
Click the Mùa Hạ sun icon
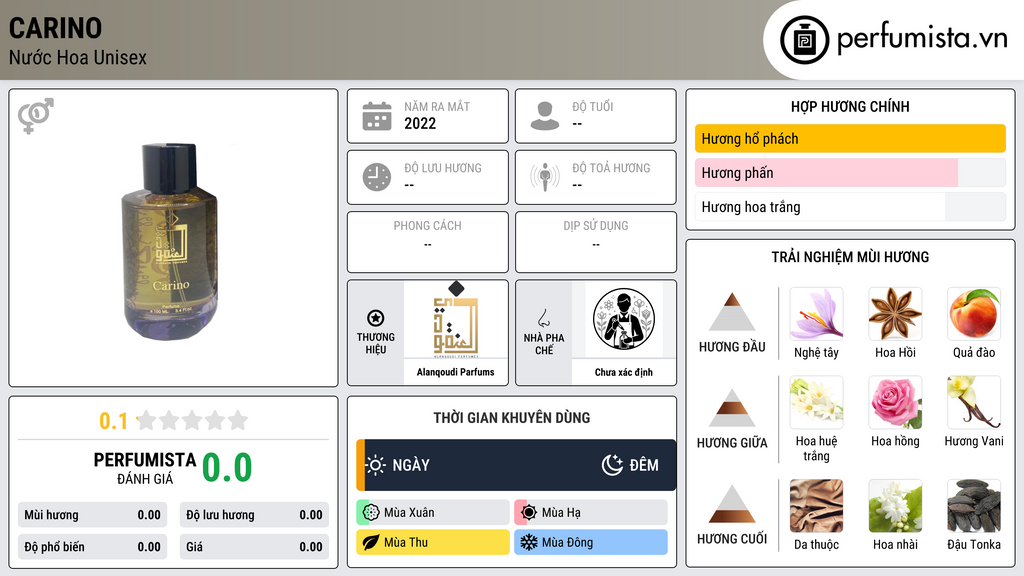[x=529, y=513]
